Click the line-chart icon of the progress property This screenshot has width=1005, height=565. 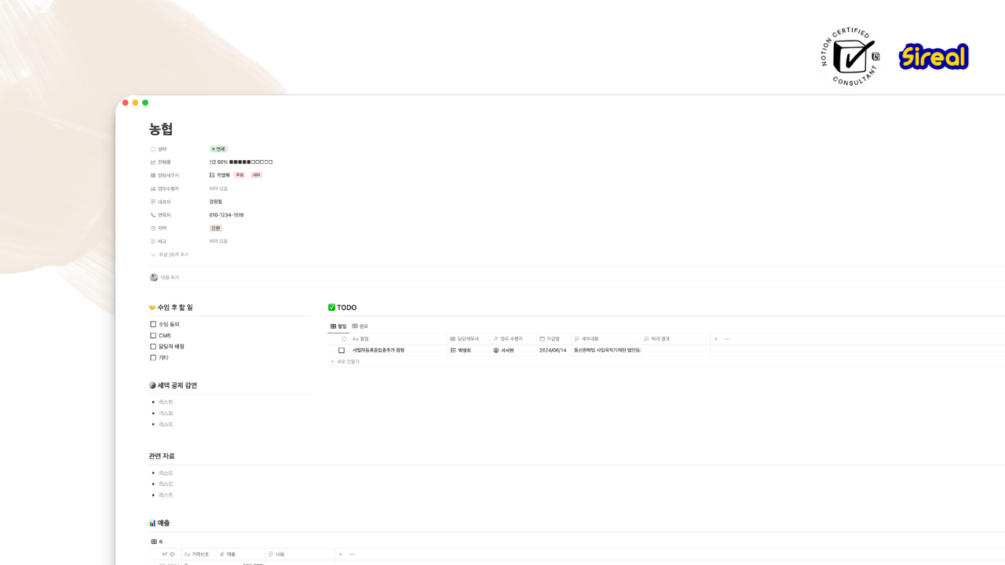point(153,162)
